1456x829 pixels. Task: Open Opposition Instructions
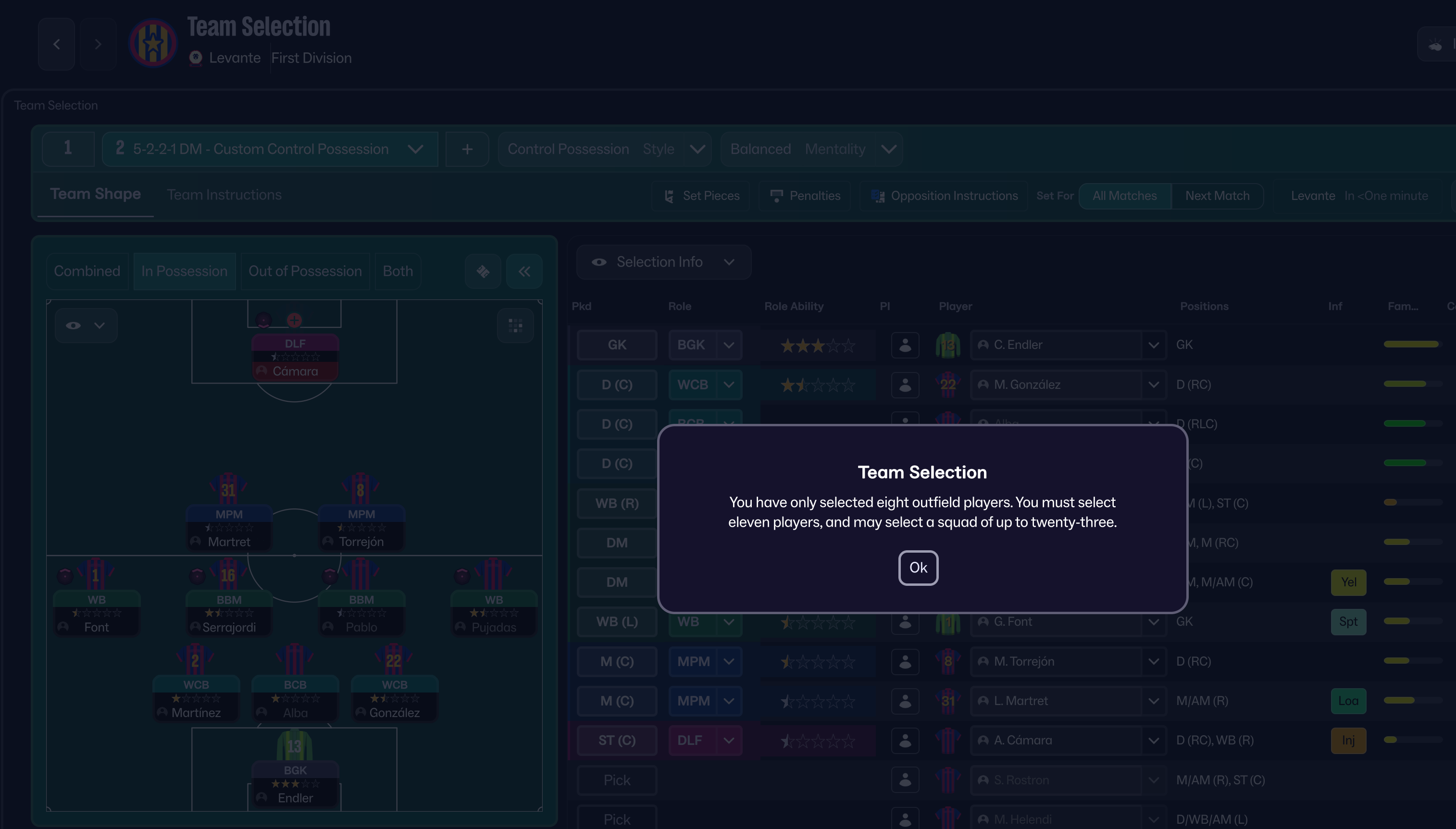click(x=944, y=196)
